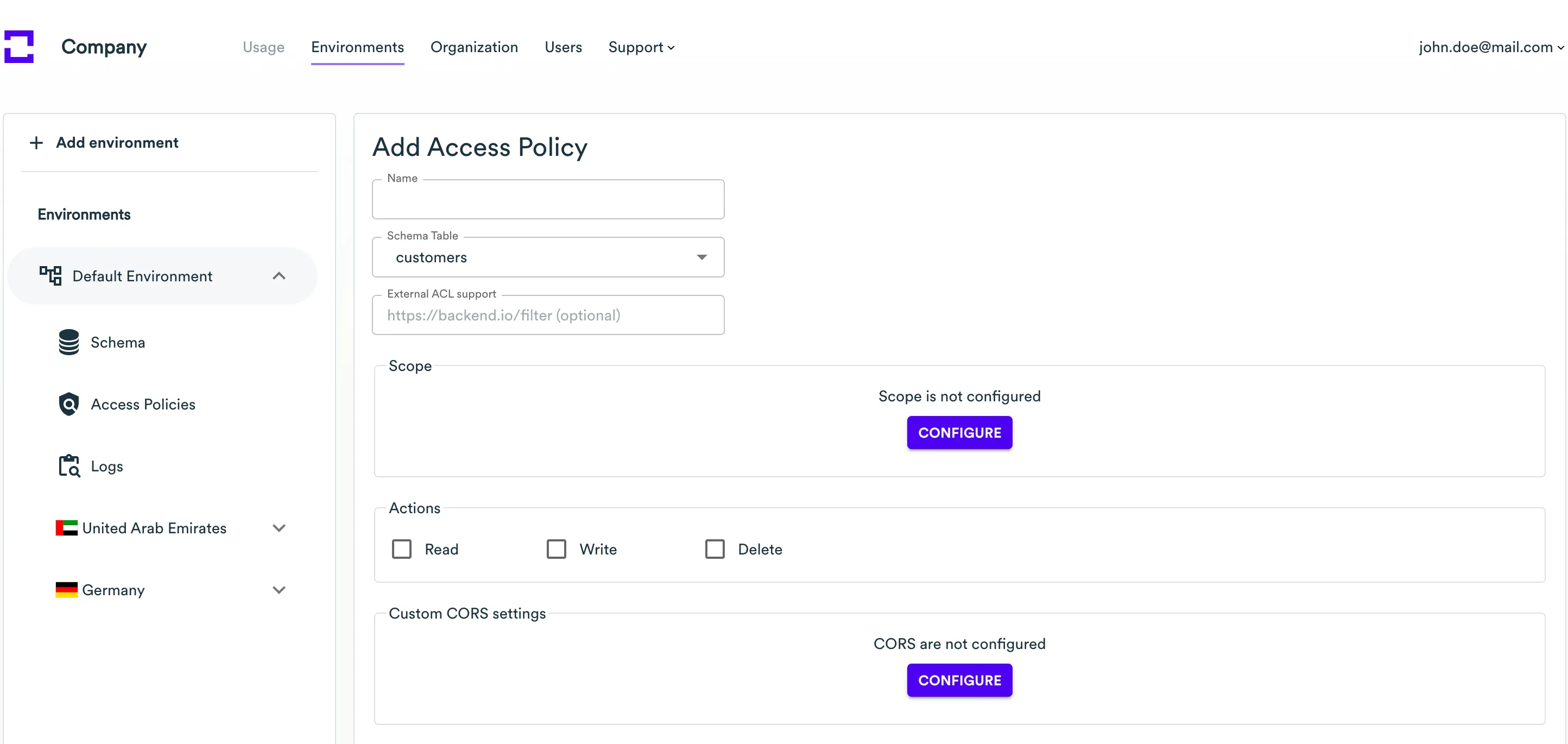Collapse the Default Environment section
1568x744 pixels.
(279, 276)
